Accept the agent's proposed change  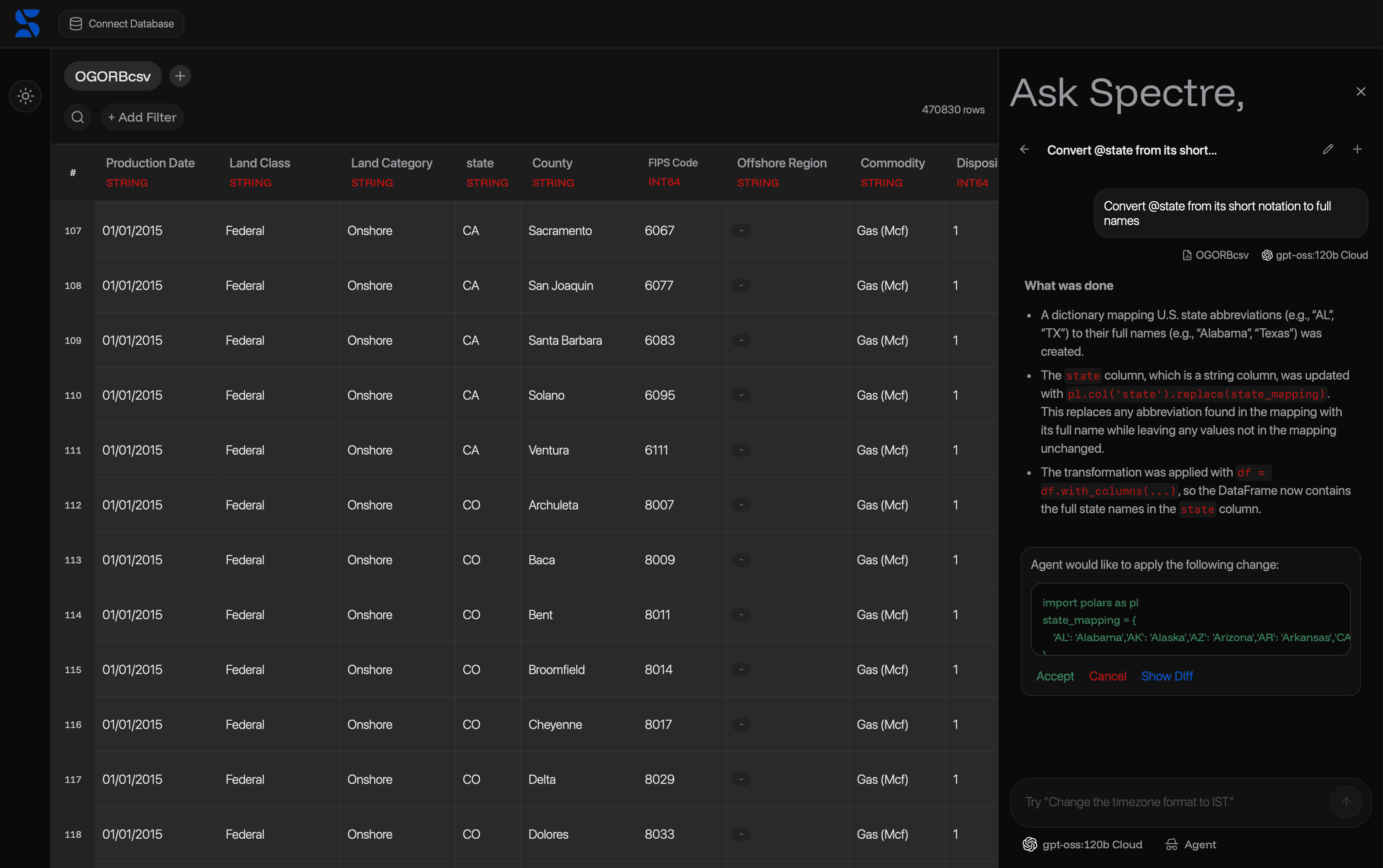1055,675
